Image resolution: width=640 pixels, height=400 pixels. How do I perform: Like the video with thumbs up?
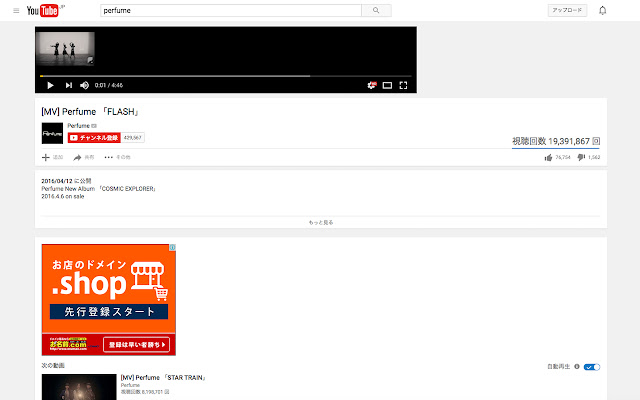pos(548,158)
